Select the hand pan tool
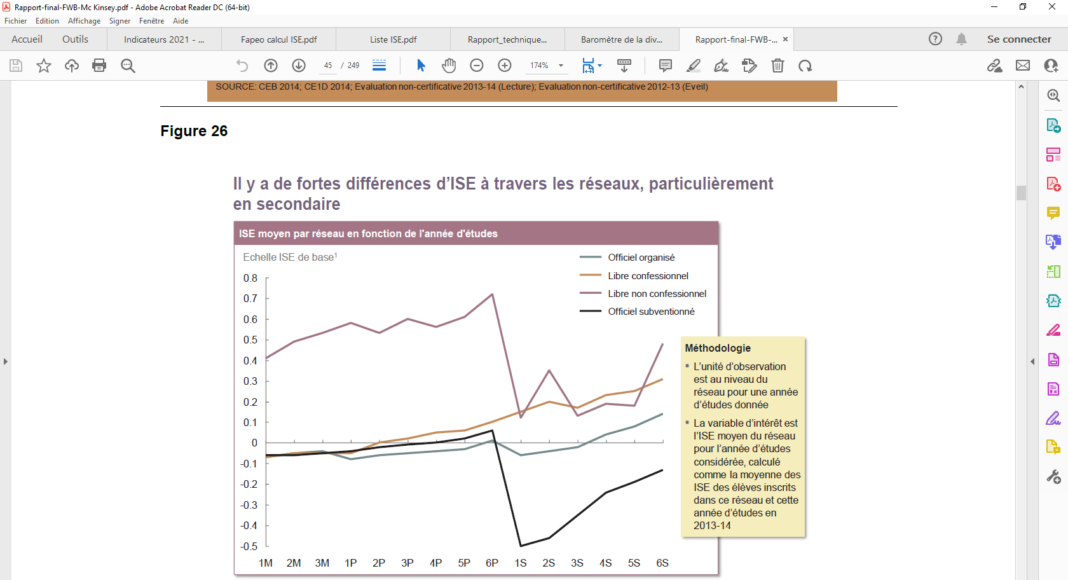Viewport: 1068px width, 580px height. [449, 65]
